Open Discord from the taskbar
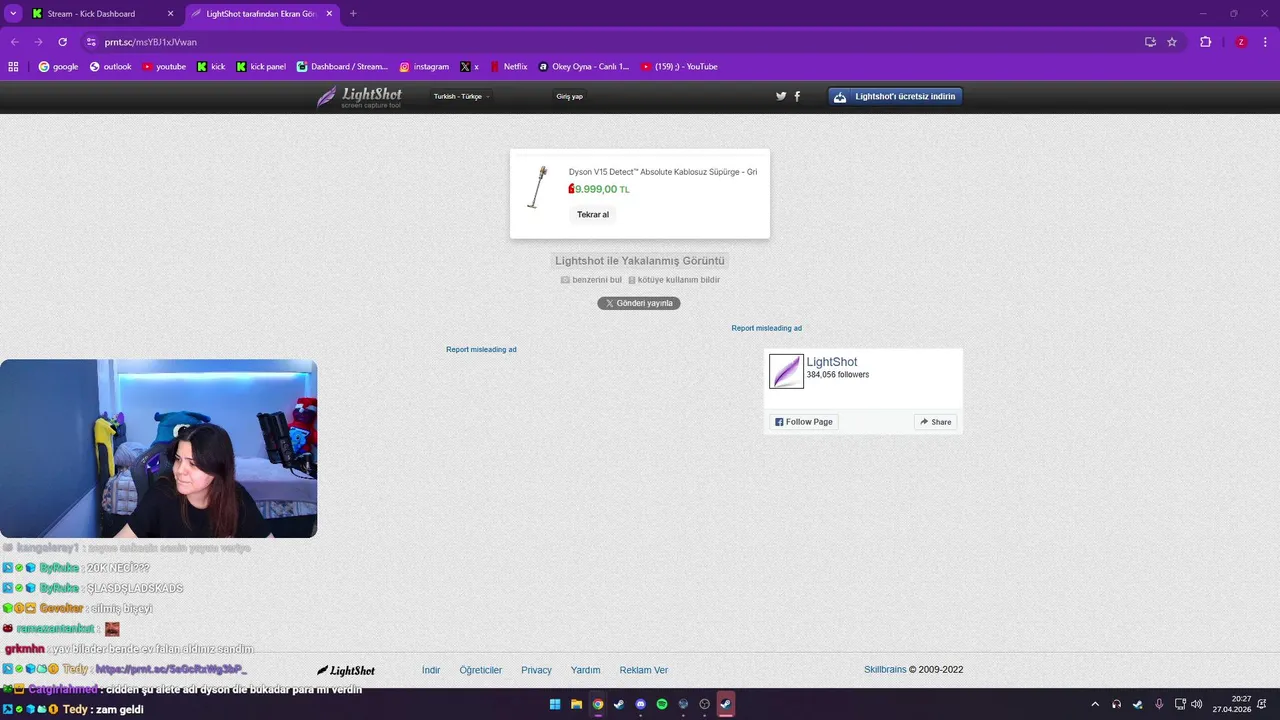Viewport: 1280px width, 720px height. 641,704
